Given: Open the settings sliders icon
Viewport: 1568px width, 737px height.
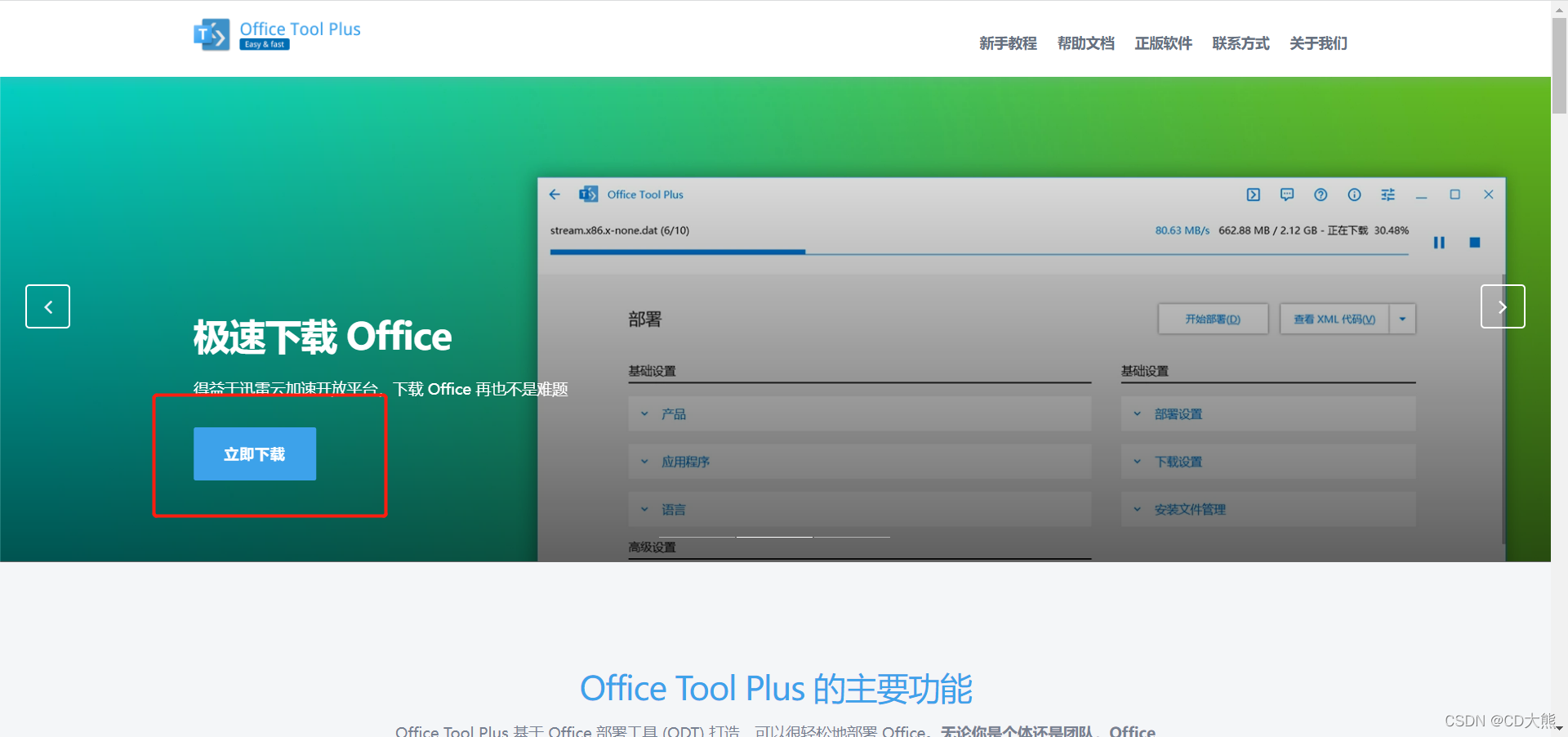Looking at the screenshot, I should click(x=1388, y=194).
